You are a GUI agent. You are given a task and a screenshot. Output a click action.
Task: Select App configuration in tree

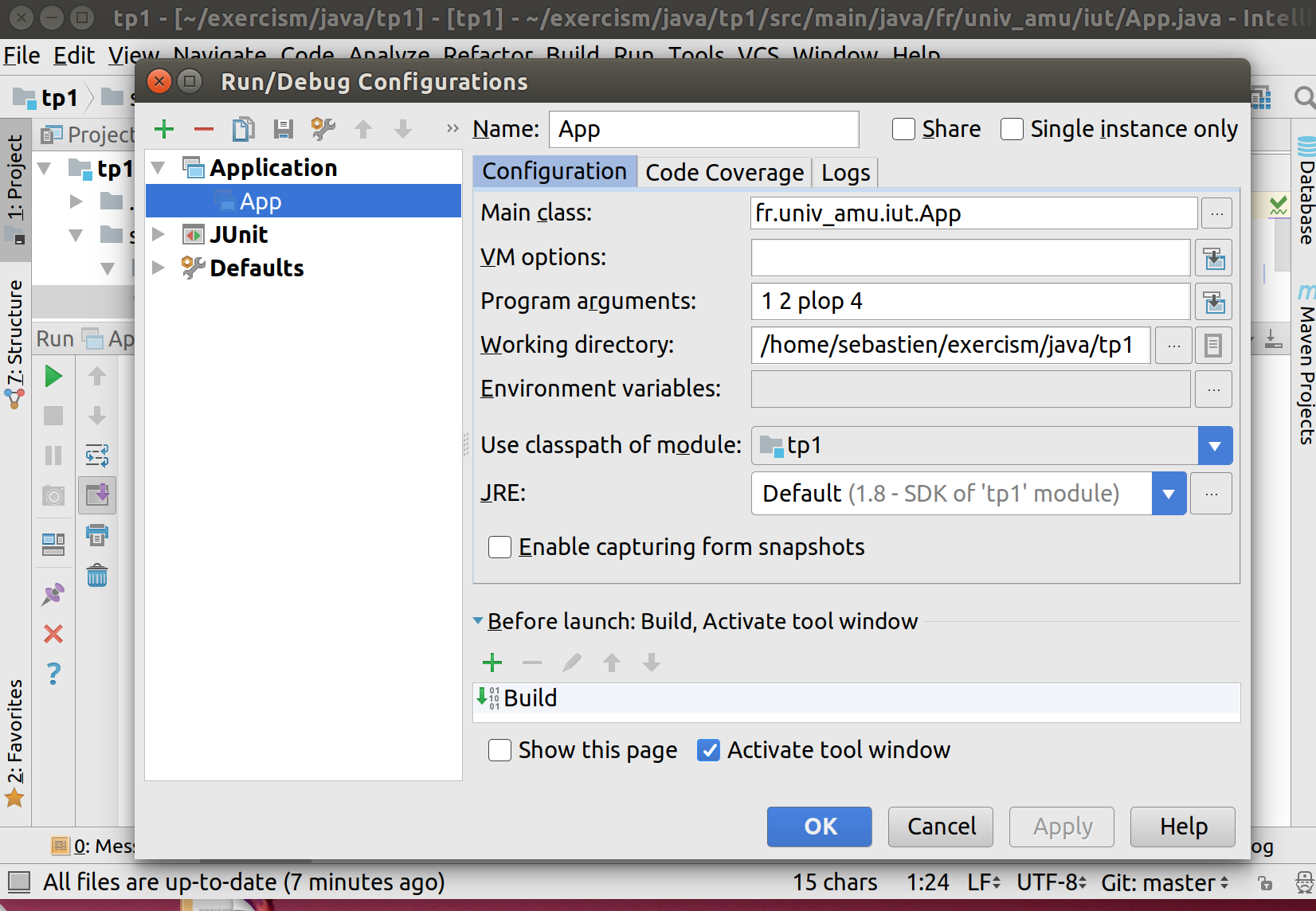[x=304, y=201]
